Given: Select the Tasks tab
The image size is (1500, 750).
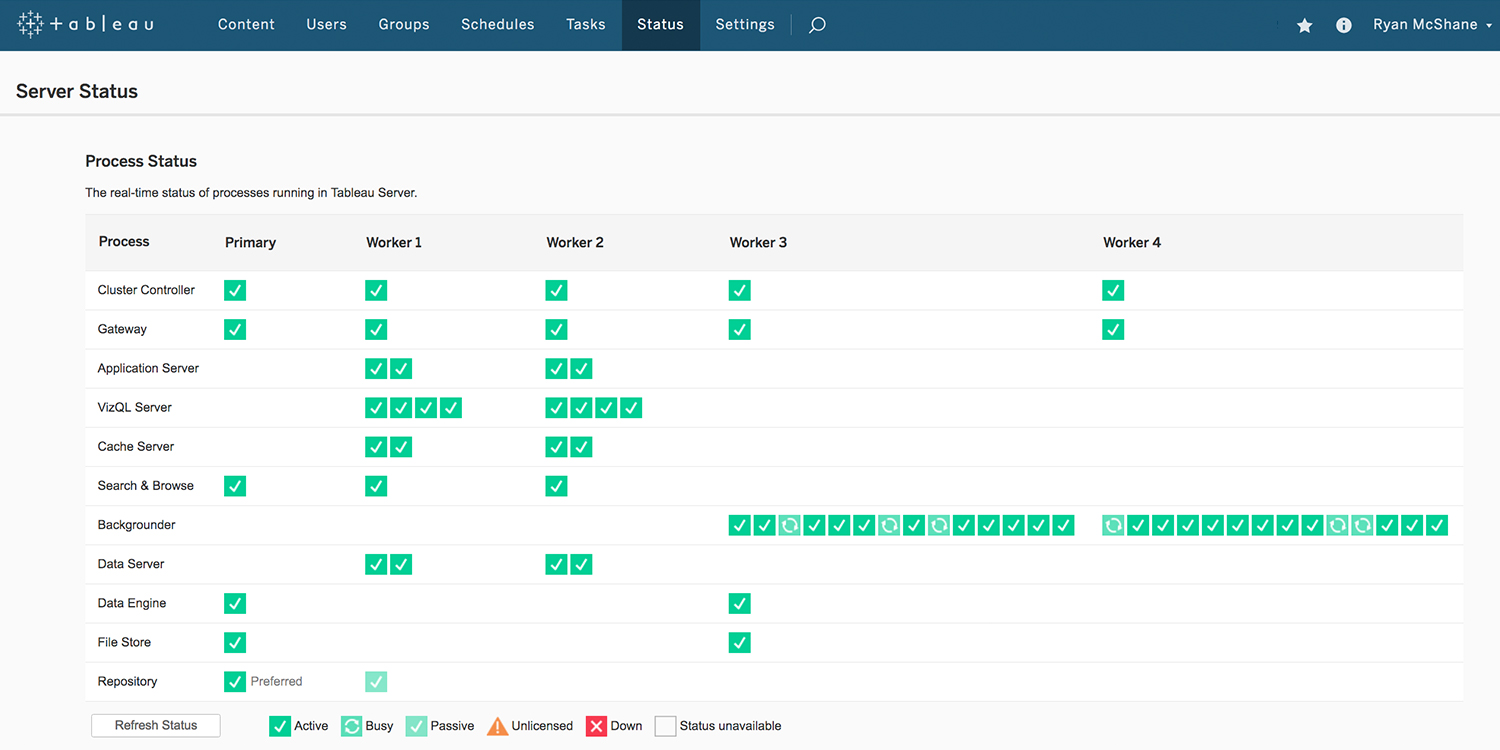Looking at the screenshot, I should click(x=586, y=24).
